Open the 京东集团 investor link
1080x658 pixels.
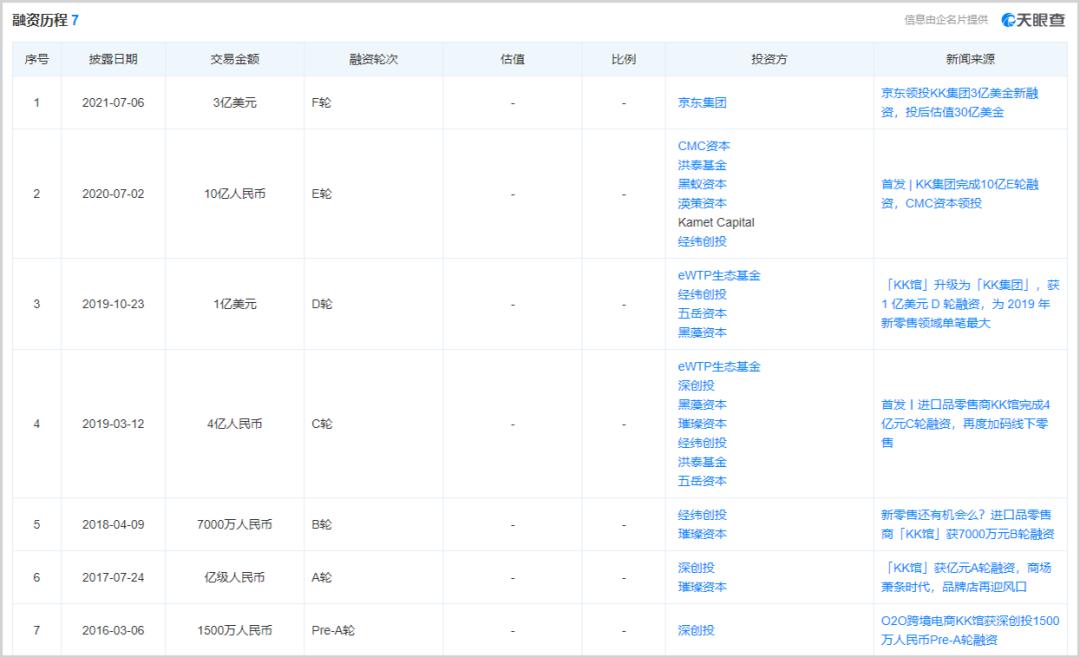(x=702, y=103)
